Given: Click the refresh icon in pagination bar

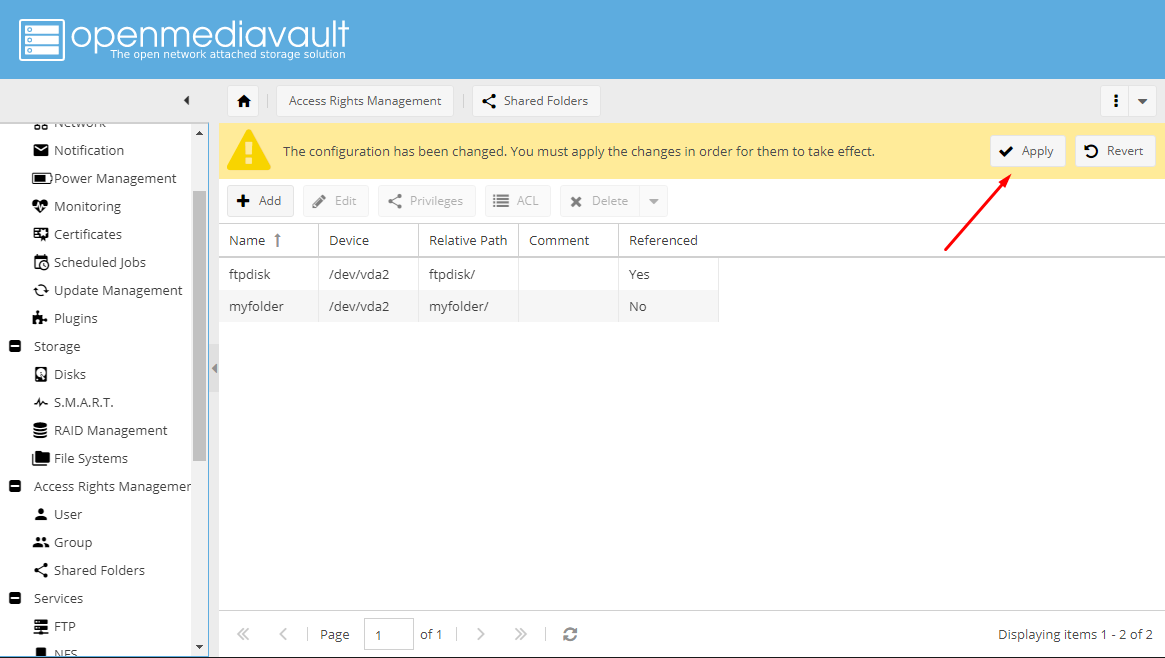Looking at the screenshot, I should (570, 634).
